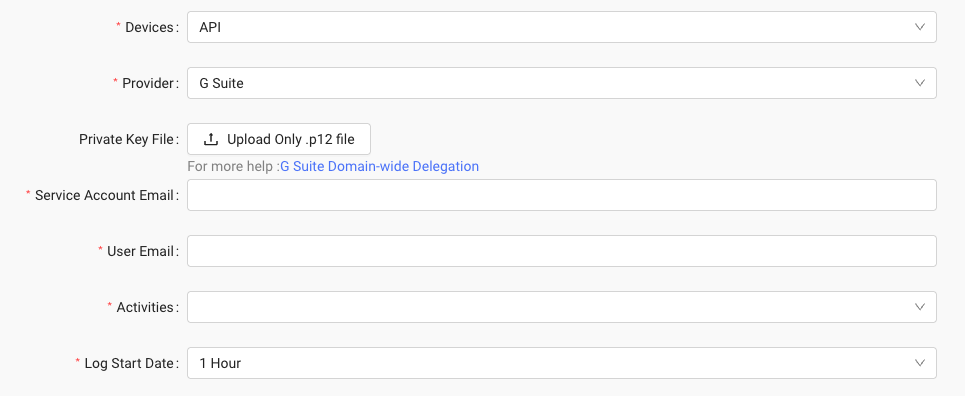Open the Devices dropdown showing API
This screenshot has width=965, height=396.
561,27
